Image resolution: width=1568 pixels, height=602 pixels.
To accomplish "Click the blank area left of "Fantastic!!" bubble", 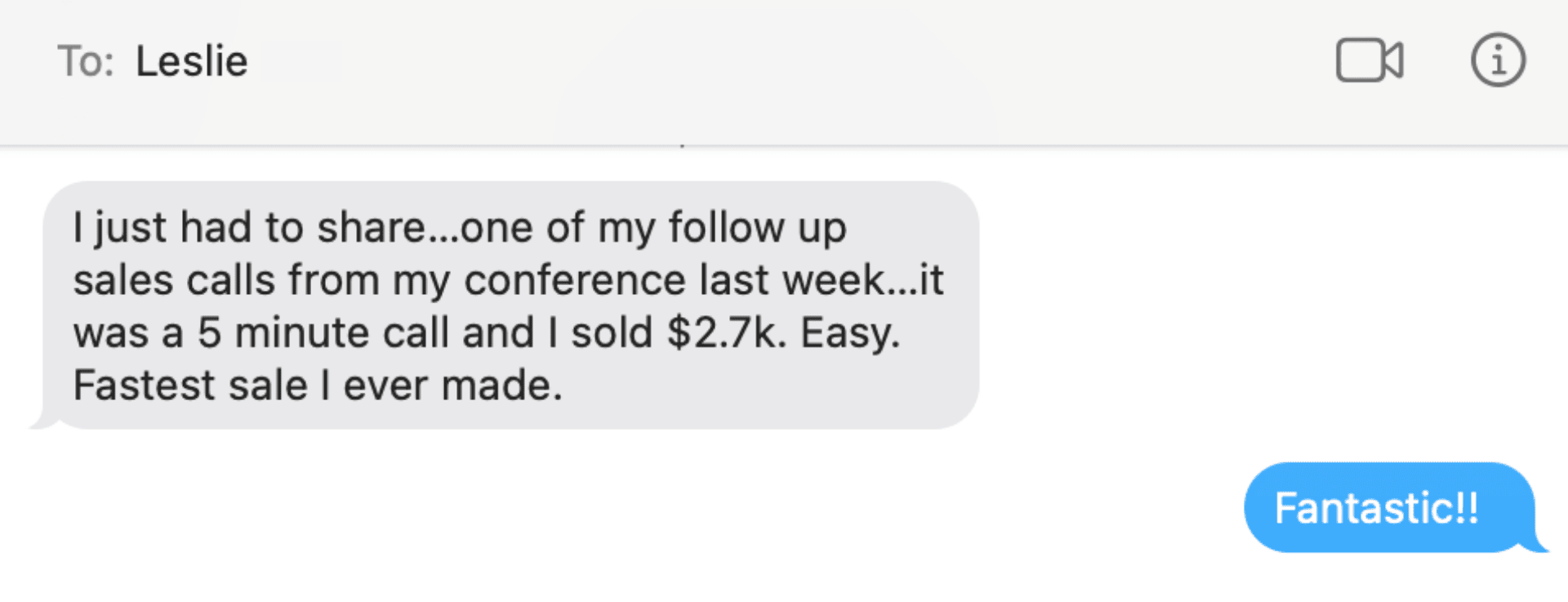I will [x=621, y=507].
